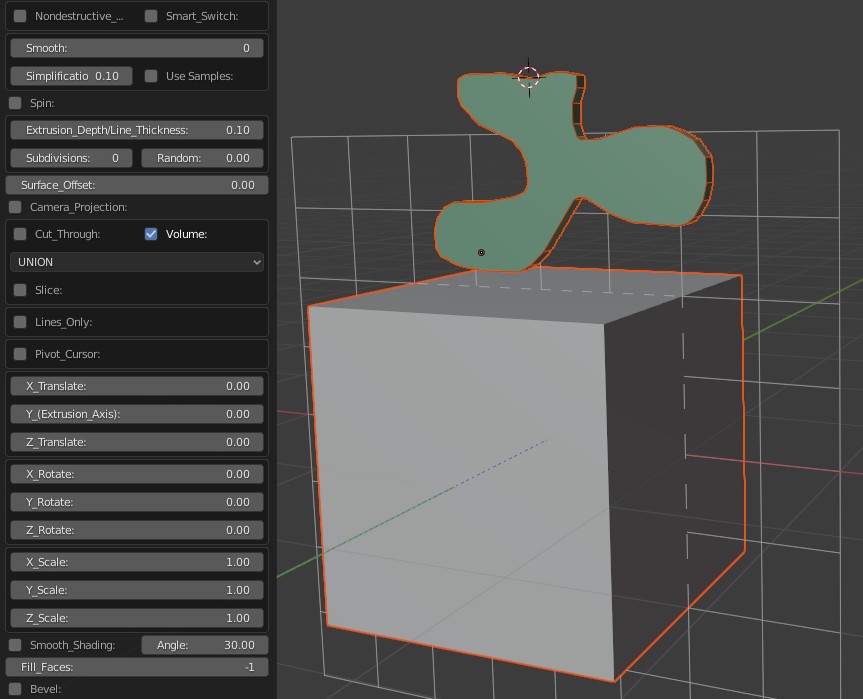The image size is (863, 699).
Task: Click the small origin dot on green shape
Action: click(x=481, y=253)
